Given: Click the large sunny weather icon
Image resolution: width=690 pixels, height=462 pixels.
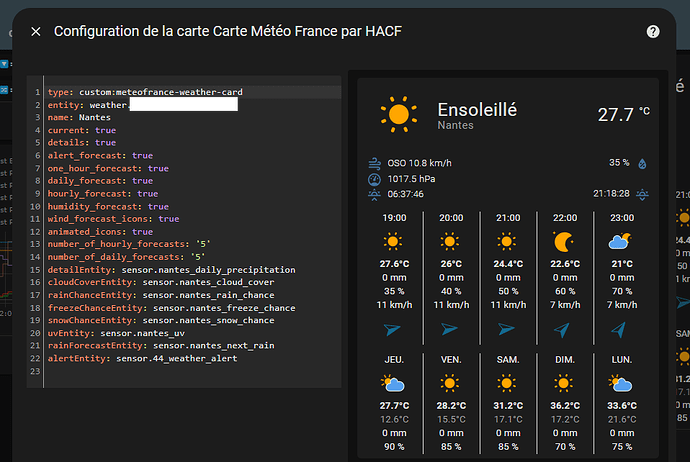Looking at the screenshot, I should tap(399, 114).
